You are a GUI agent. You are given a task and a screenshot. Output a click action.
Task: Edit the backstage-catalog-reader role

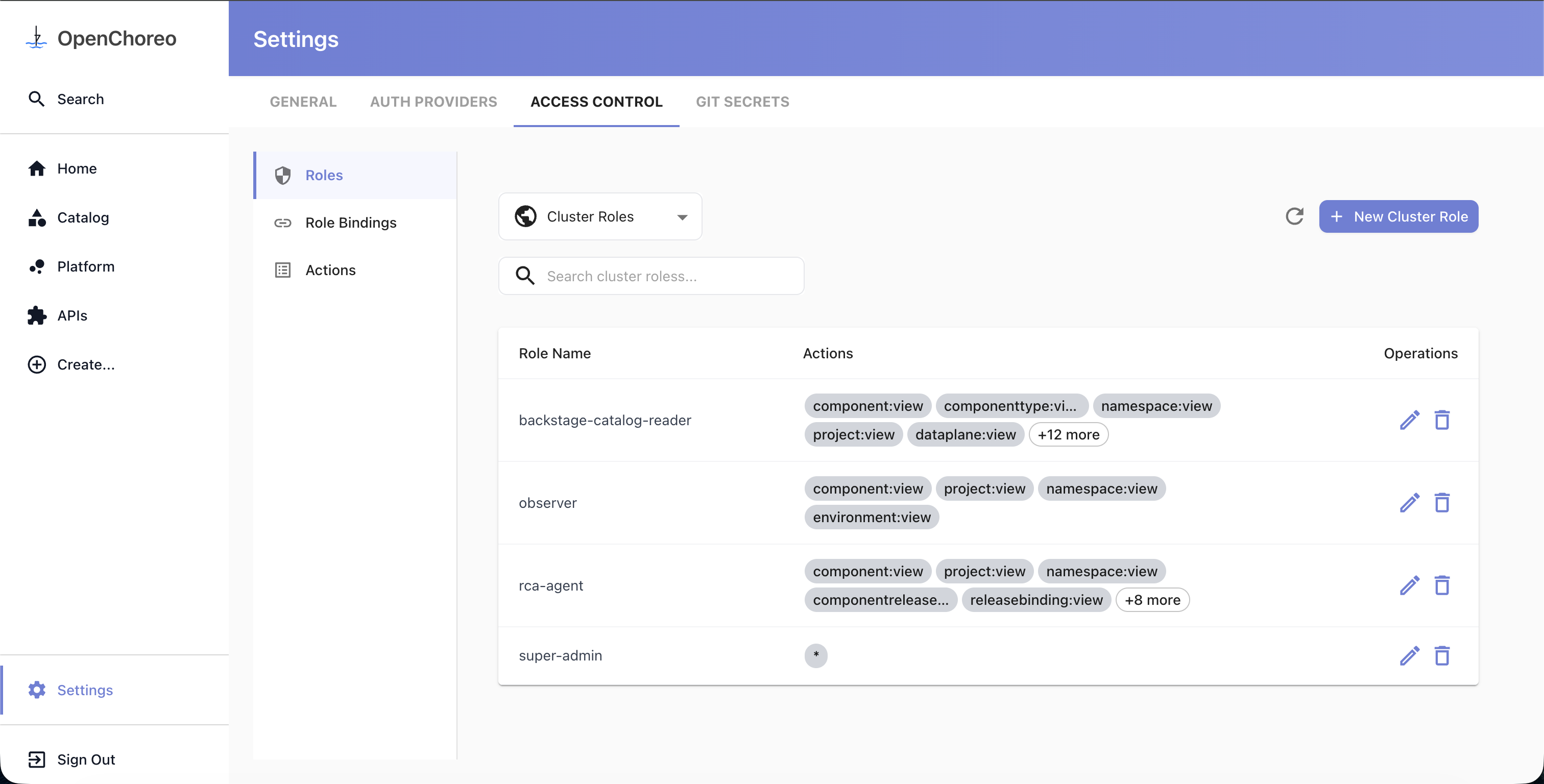pos(1409,420)
